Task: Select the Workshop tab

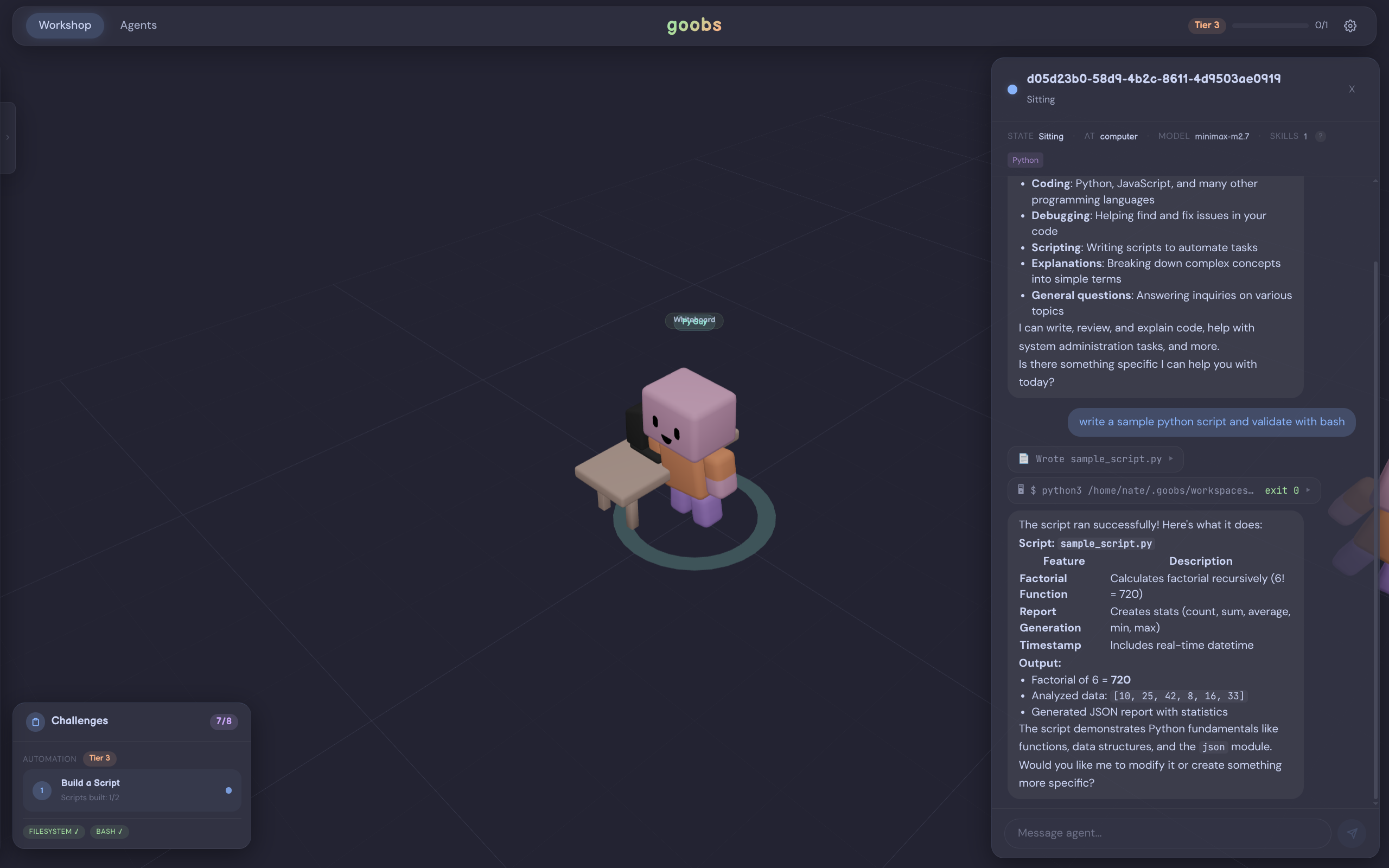Action: click(65, 25)
